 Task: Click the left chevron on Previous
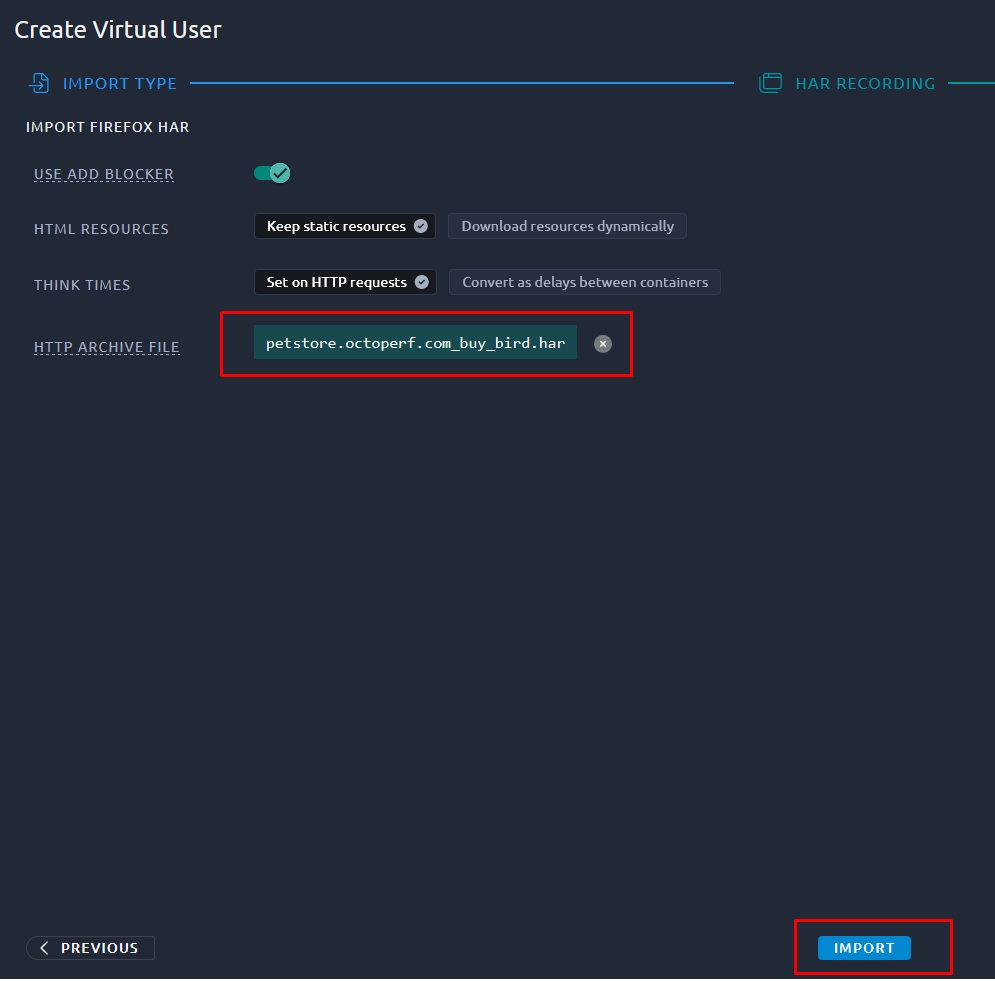point(44,948)
